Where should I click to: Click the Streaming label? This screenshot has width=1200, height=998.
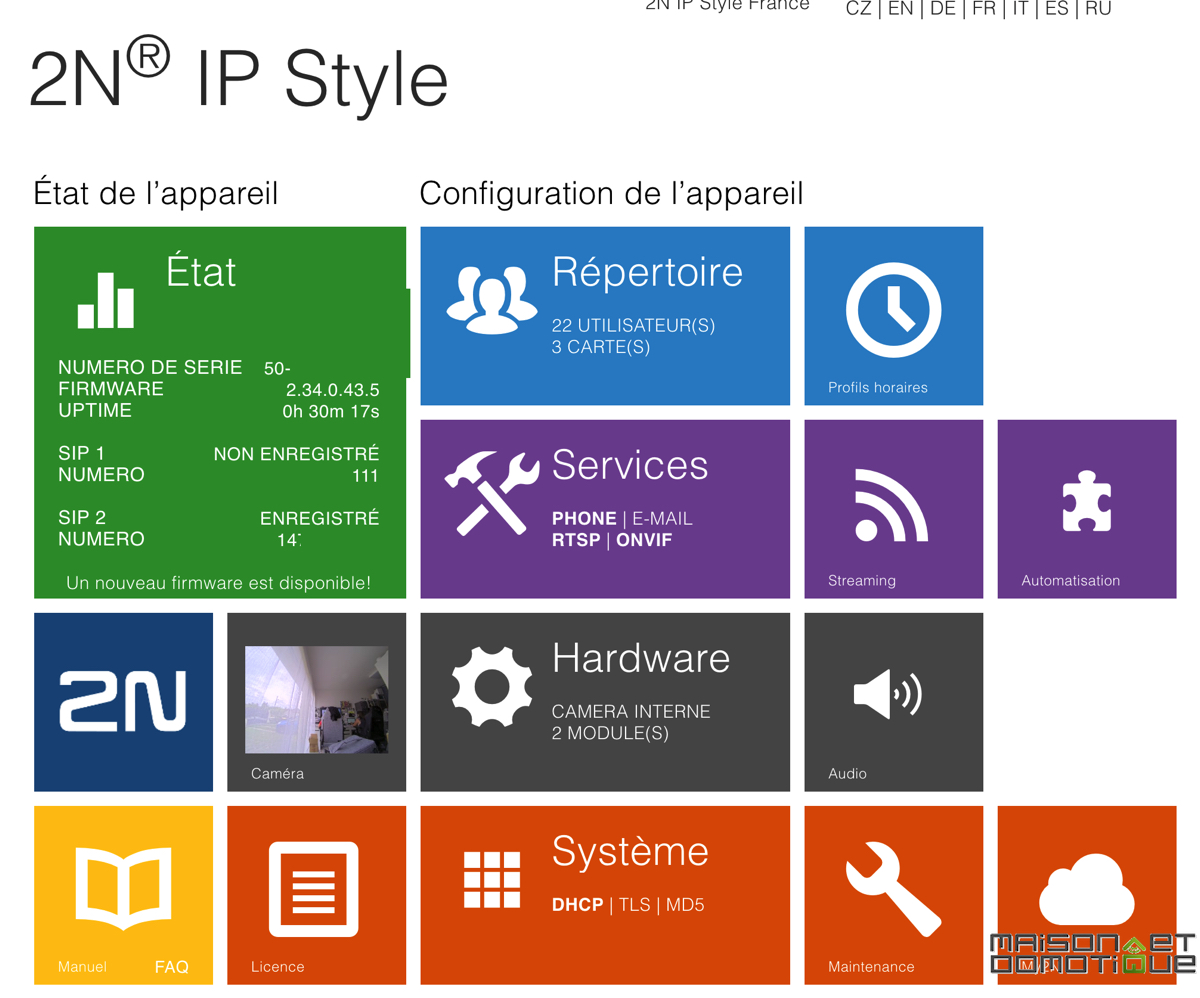click(861, 581)
